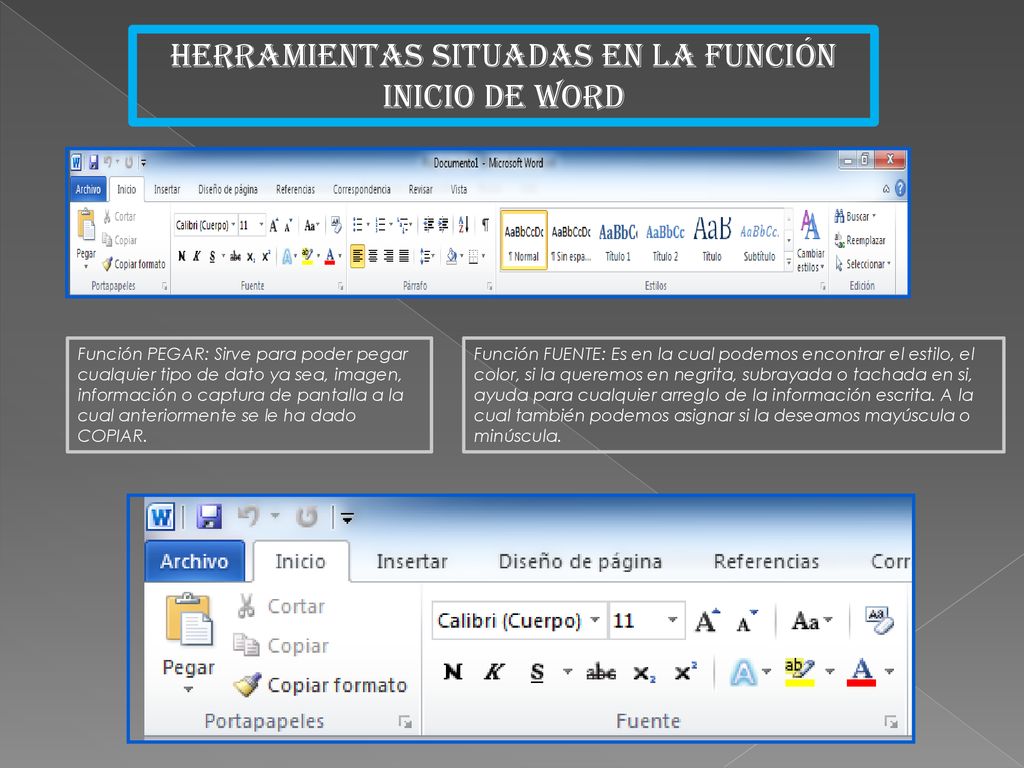Click the decrease indent icon in the Párrafo group
Image resolution: width=1024 pixels, height=768 pixels.
point(428,225)
